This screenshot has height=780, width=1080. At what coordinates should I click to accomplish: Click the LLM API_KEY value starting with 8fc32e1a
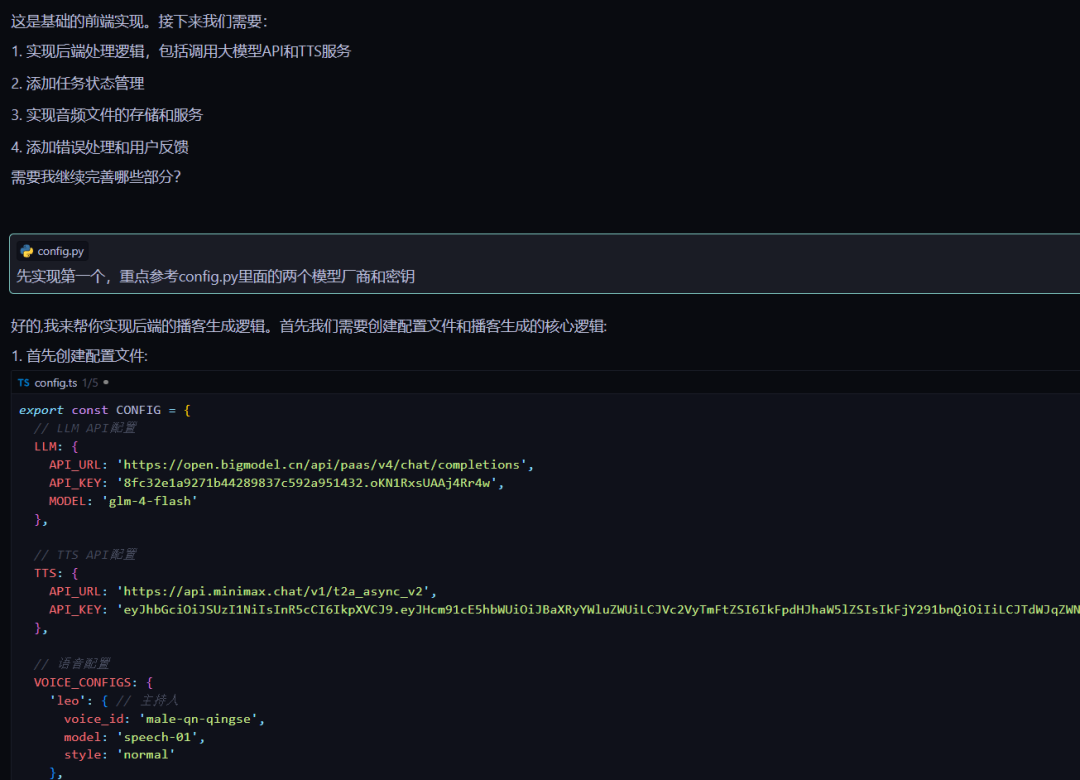[x=309, y=482]
